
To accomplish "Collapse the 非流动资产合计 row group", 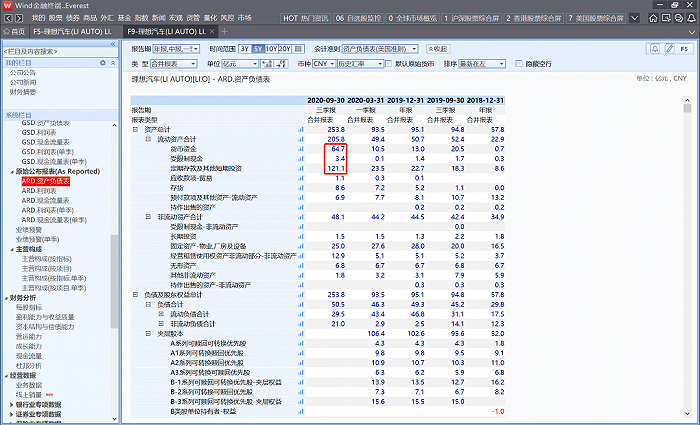I will coord(148,217).
